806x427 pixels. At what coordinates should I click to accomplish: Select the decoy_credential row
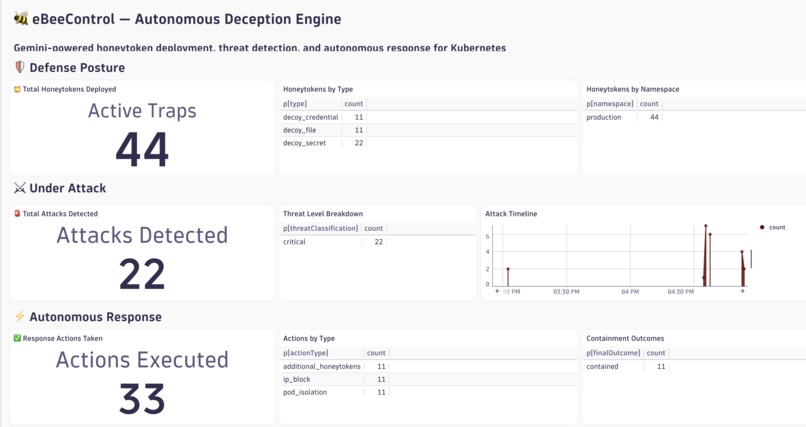429,117
